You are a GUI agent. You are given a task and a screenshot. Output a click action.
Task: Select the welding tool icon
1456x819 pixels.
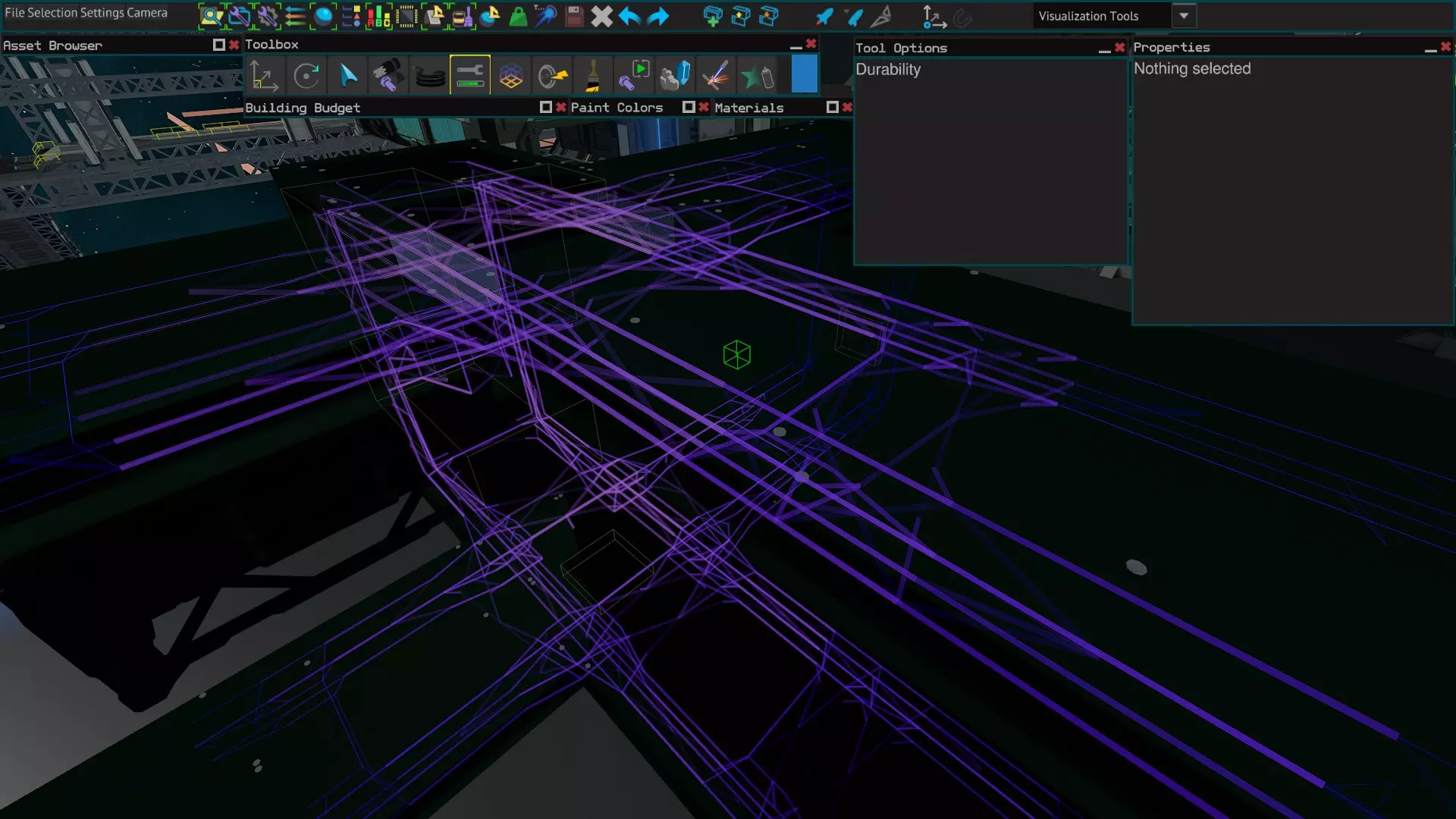click(715, 76)
